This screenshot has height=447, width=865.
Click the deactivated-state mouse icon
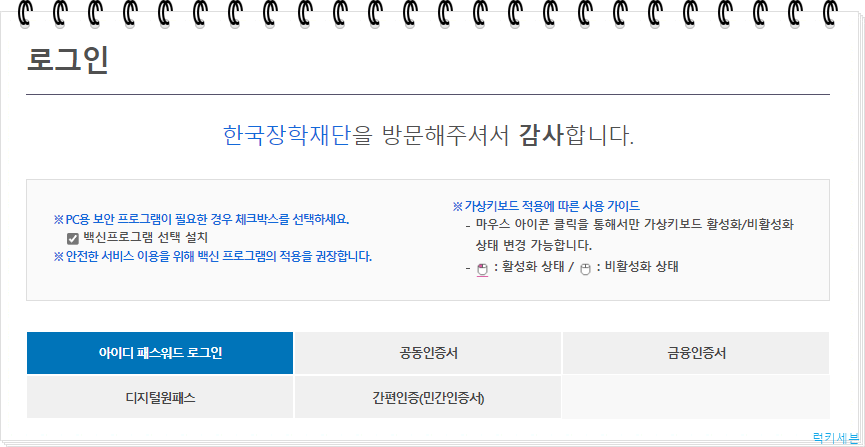coord(585,269)
